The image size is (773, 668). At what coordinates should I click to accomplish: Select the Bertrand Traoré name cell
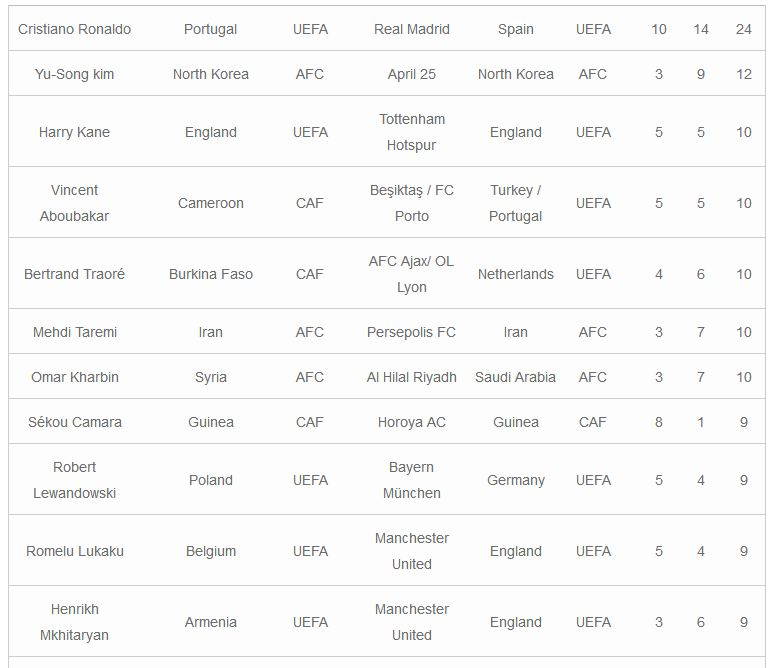pos(75,274)
